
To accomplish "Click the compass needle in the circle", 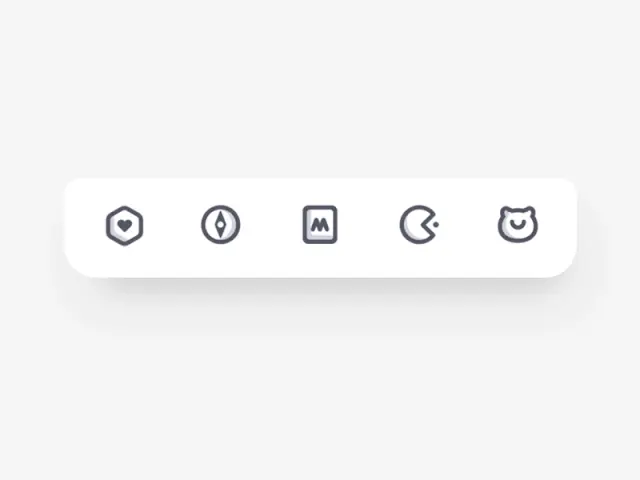I will click(221, 224).
